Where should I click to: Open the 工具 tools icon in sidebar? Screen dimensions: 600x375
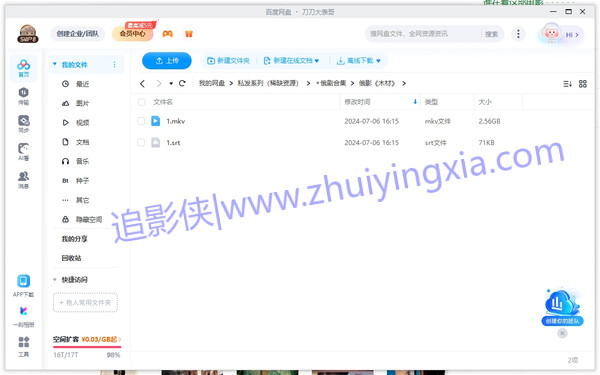coord(23,347)
